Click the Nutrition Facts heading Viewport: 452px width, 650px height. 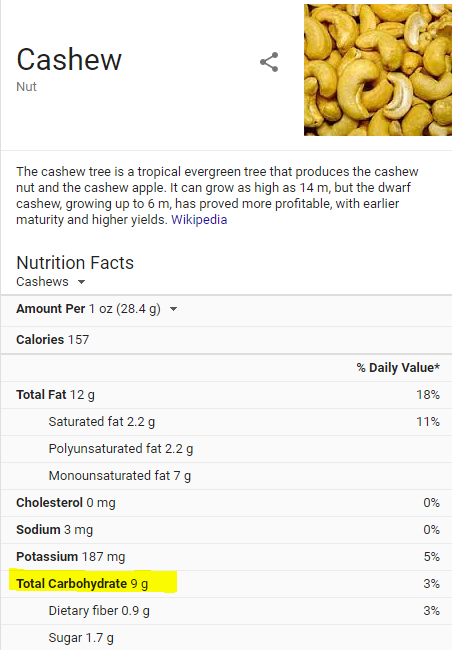pyautogui.click(x=75, y=263)
